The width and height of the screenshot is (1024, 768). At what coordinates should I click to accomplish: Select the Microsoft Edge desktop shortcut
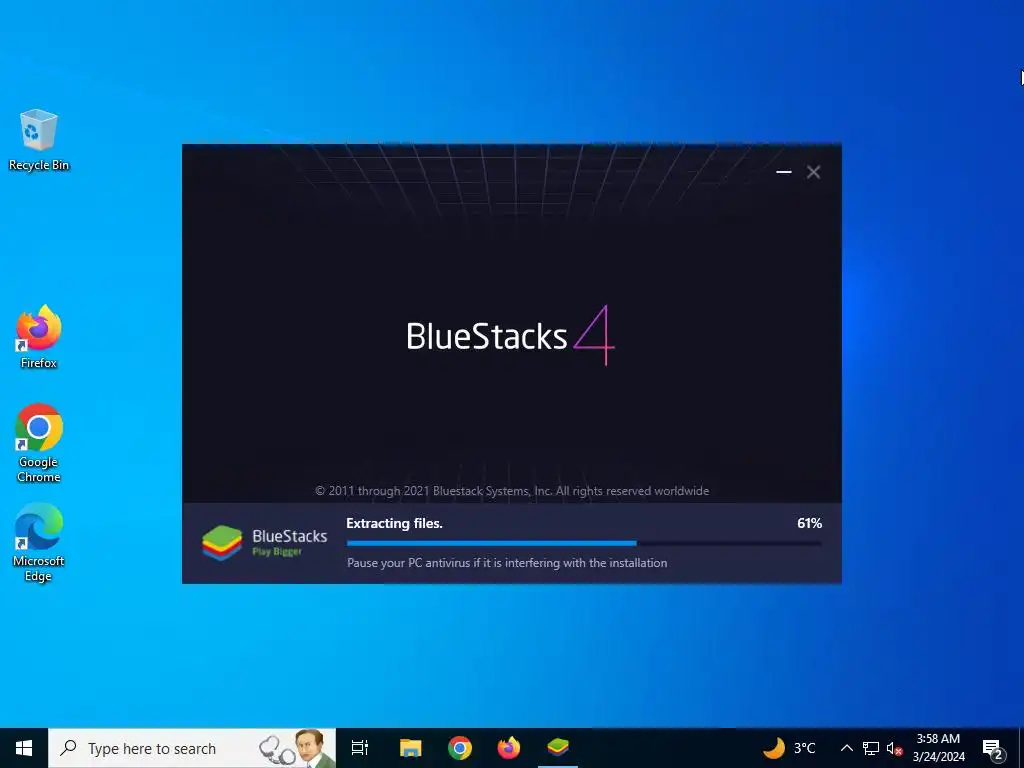pyautogui.click(x=39, y=542)
